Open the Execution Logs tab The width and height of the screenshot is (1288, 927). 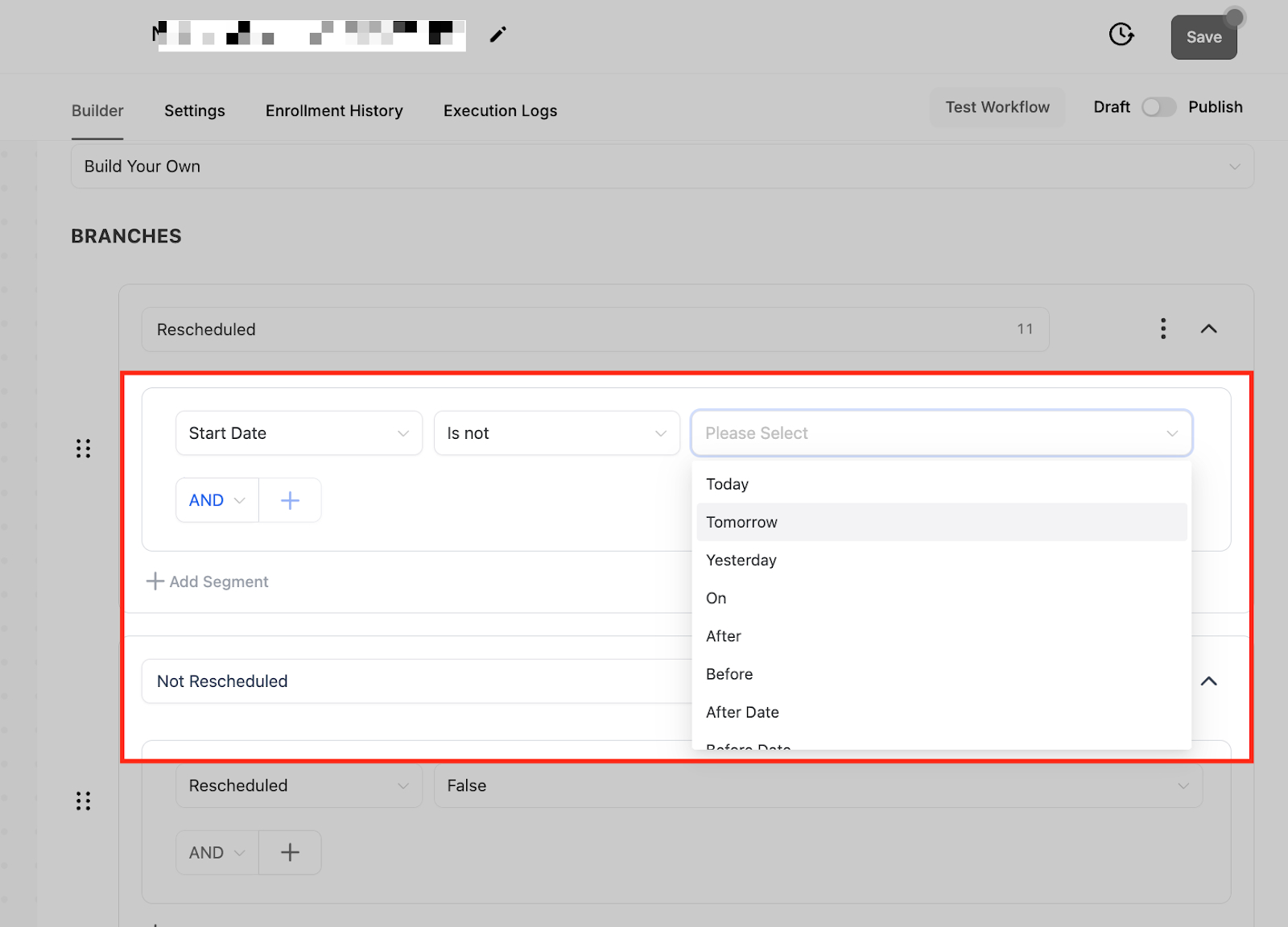click(x=500, y=110)
